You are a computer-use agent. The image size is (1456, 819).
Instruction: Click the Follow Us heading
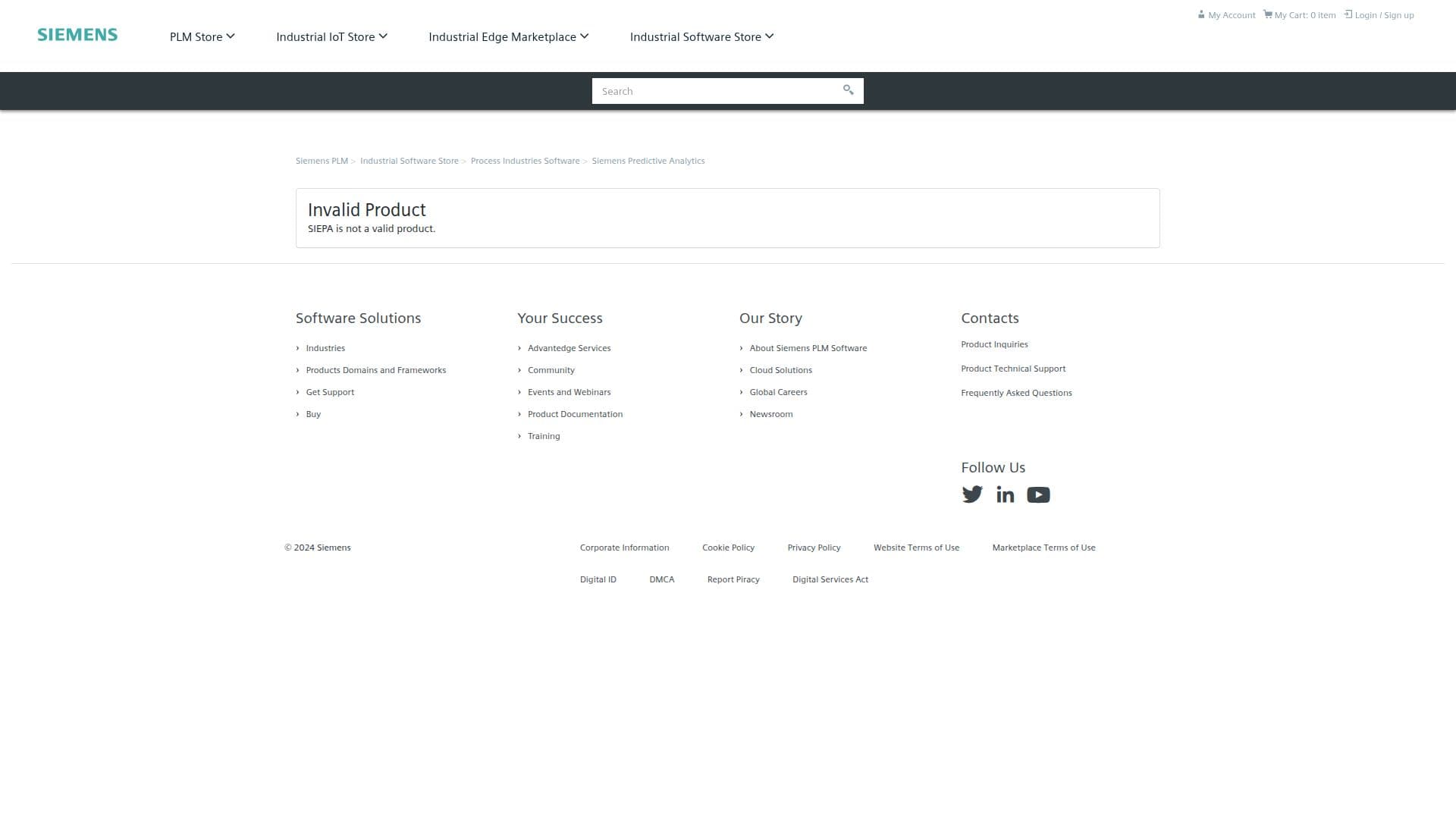(x=993, y=468)
